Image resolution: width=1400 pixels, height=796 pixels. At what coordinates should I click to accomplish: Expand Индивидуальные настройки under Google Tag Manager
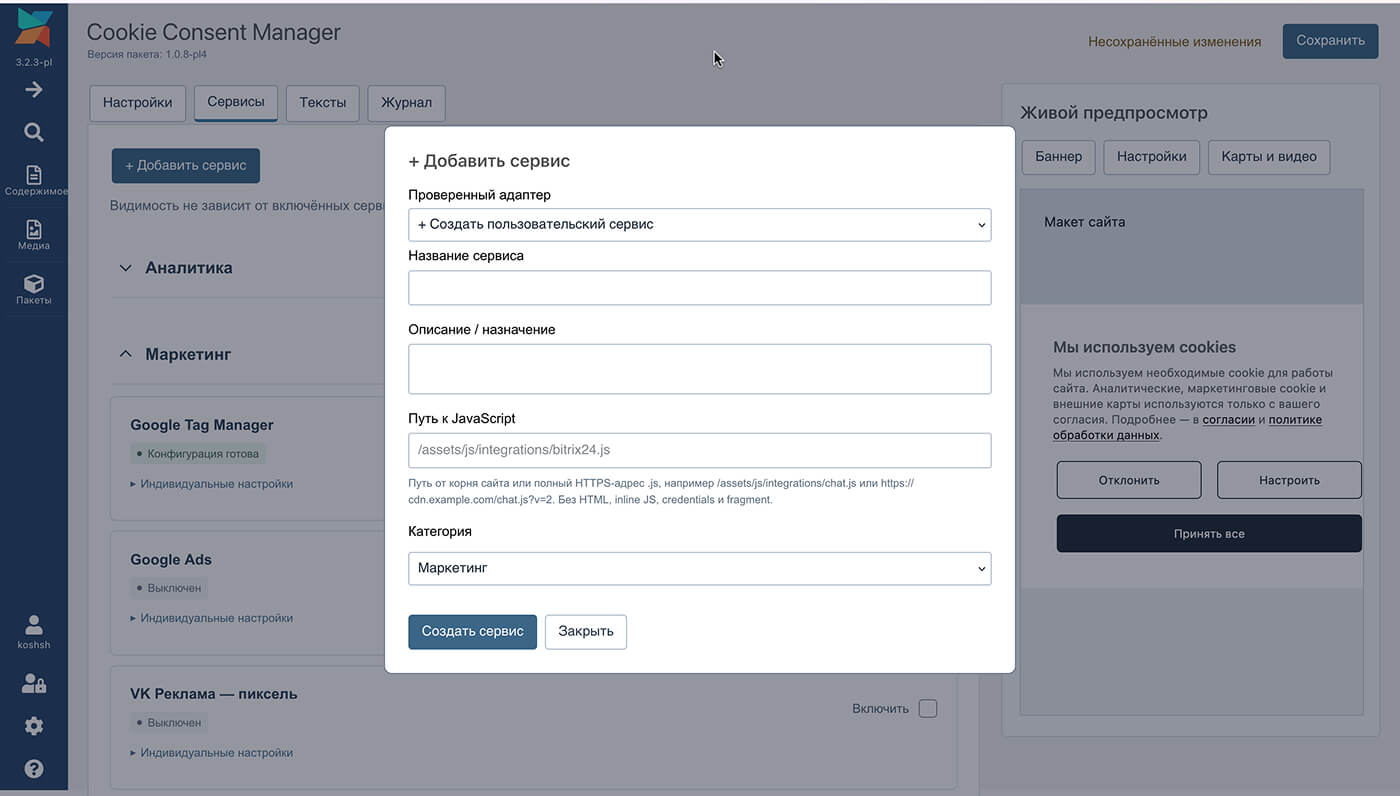tap(212, 484)
